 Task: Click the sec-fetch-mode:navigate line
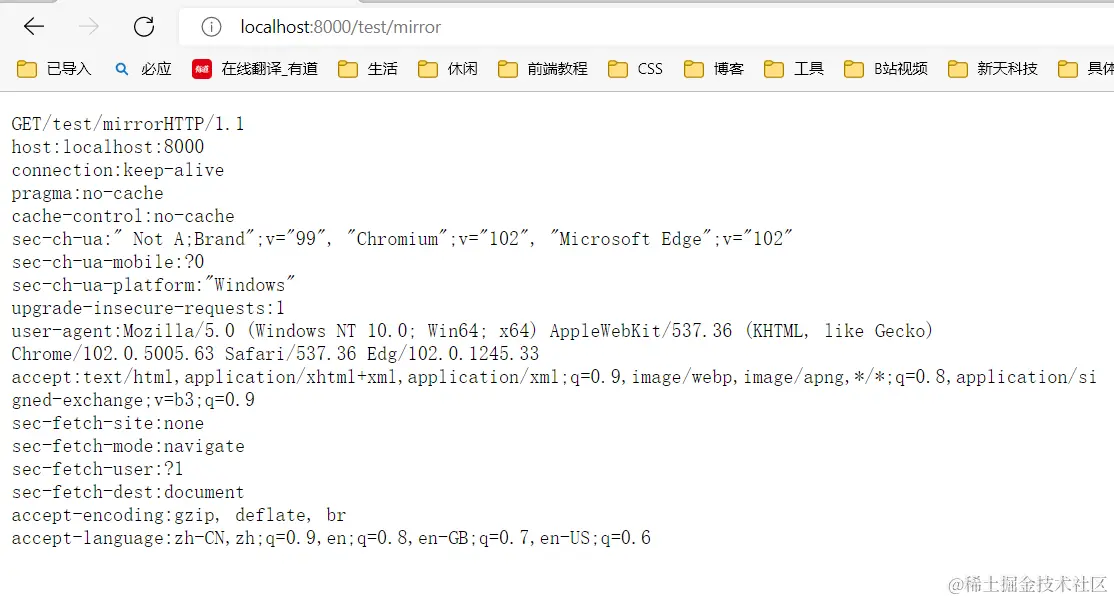click(x=128, y=446)
